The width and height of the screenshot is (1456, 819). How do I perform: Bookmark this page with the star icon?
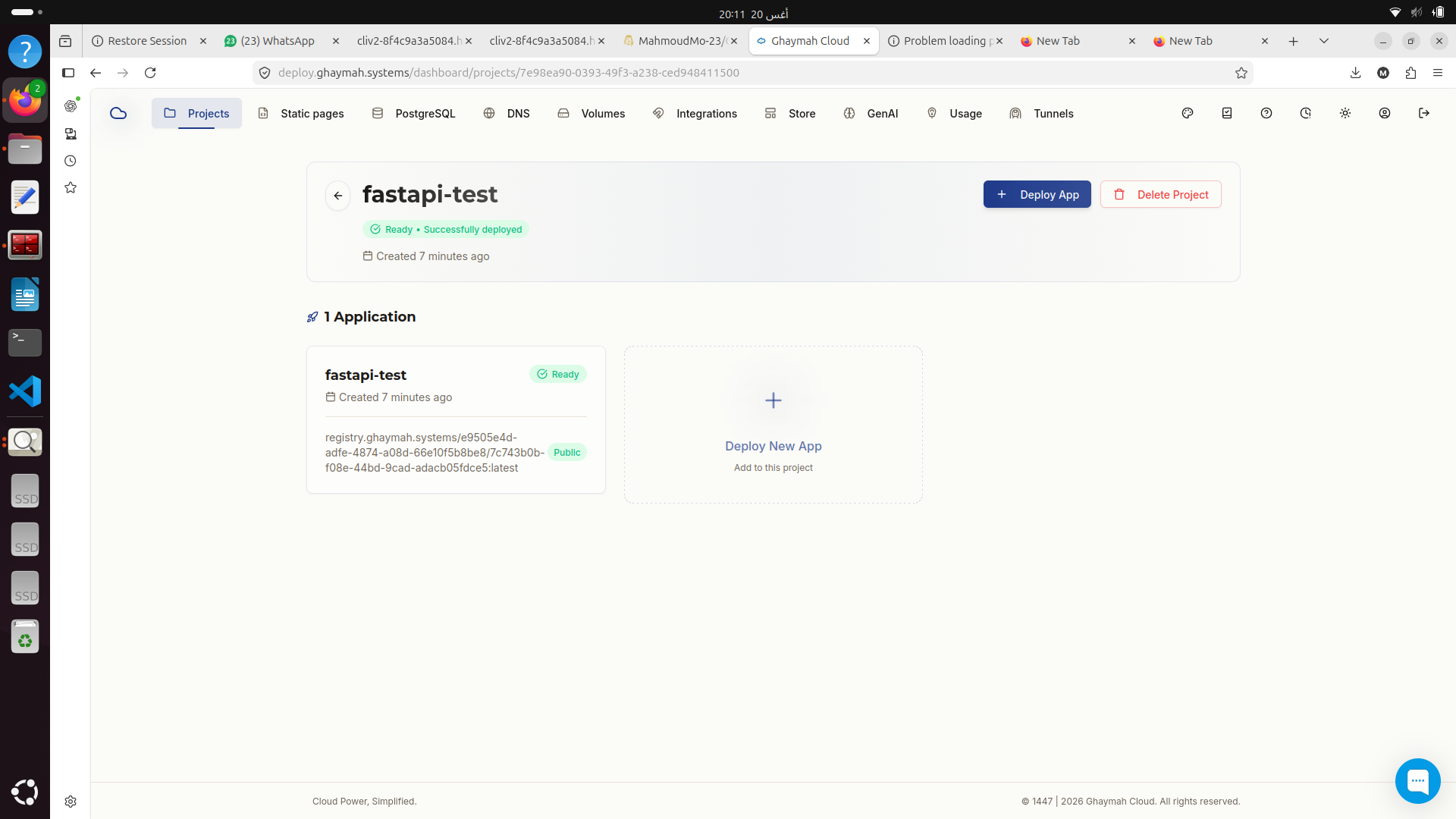(1241, 73)
